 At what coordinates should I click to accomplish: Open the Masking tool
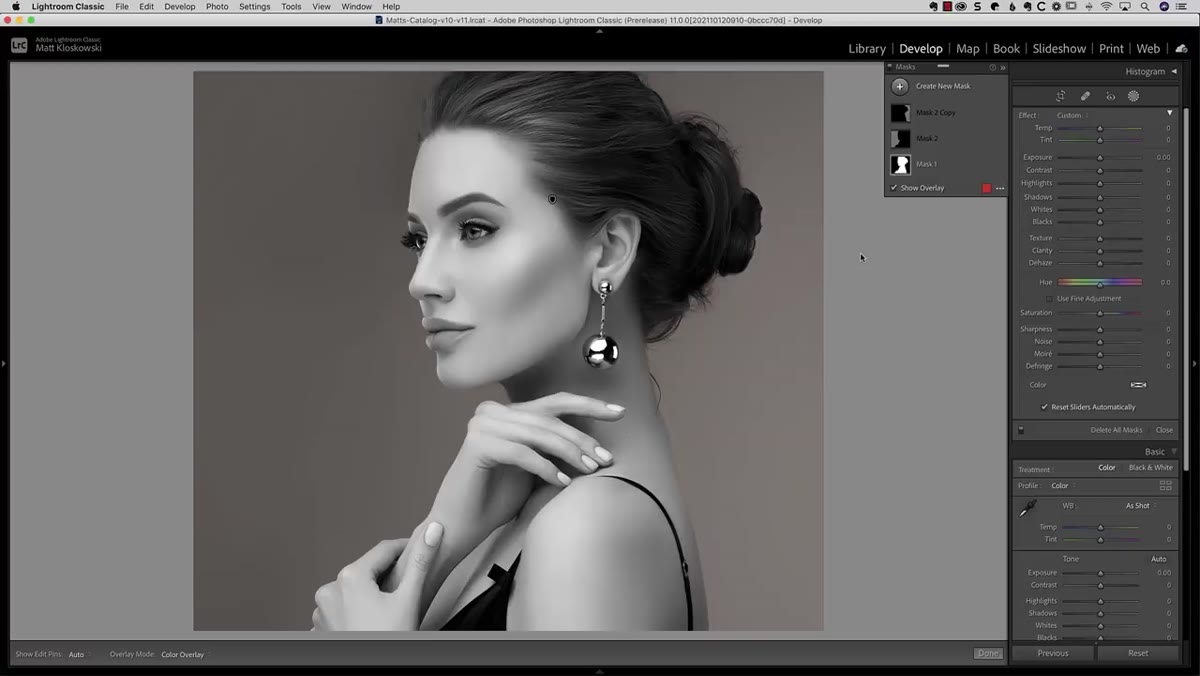coord(1134,96)
